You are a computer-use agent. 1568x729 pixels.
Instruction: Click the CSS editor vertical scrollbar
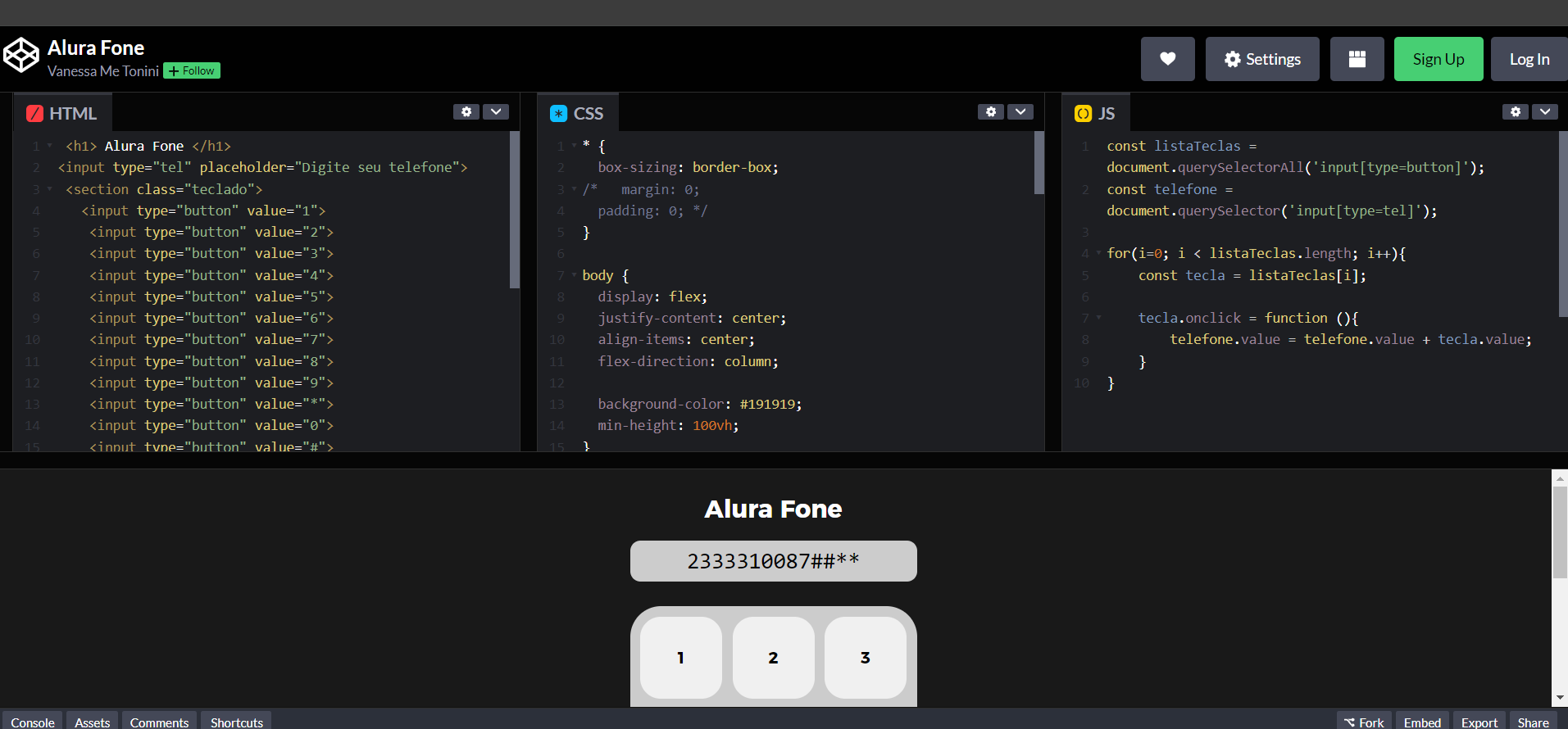pos(1039,162)
